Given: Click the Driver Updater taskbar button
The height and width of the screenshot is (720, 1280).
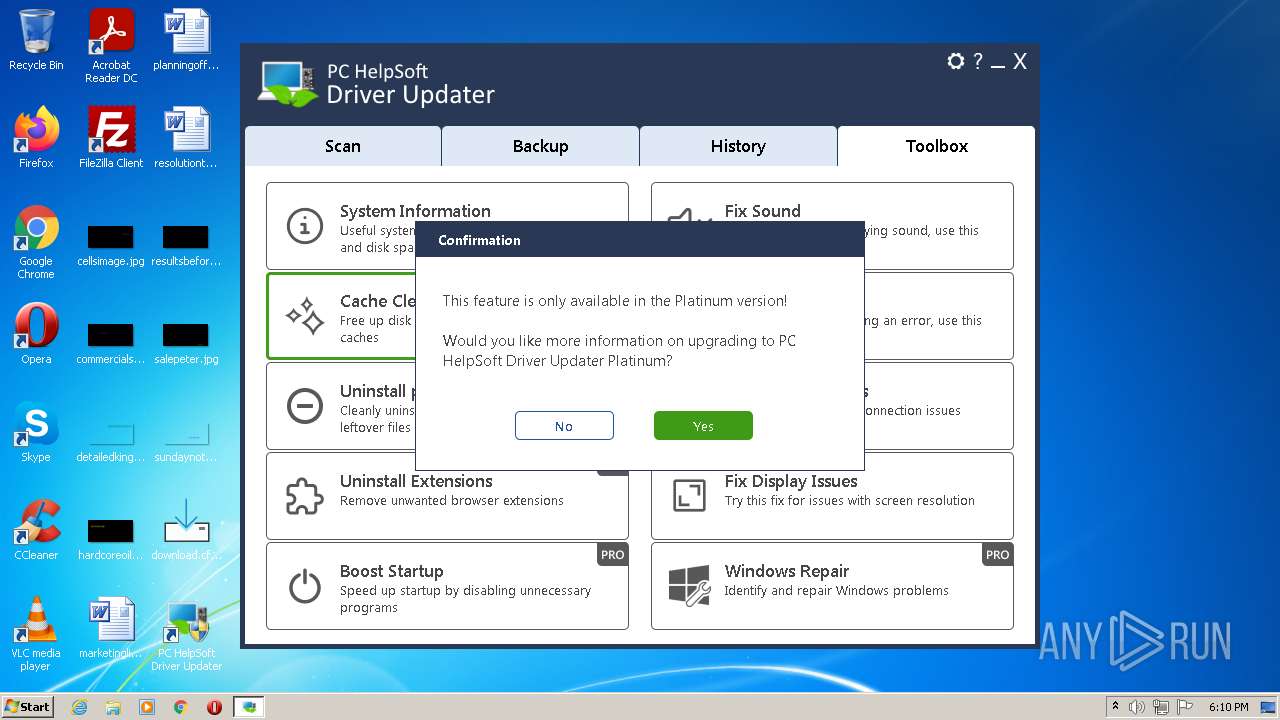Looking at the screenshot, I should coord(249,707).
